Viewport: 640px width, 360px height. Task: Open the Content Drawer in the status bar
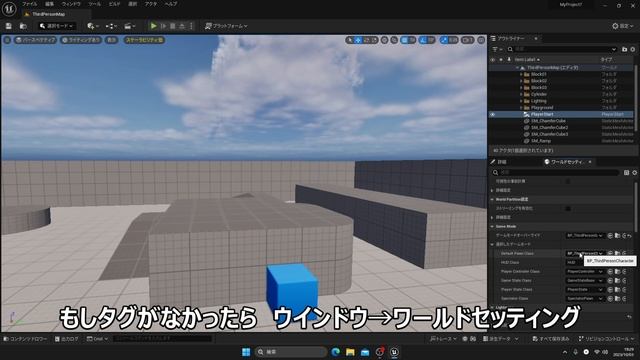click(x=25, y=339)
